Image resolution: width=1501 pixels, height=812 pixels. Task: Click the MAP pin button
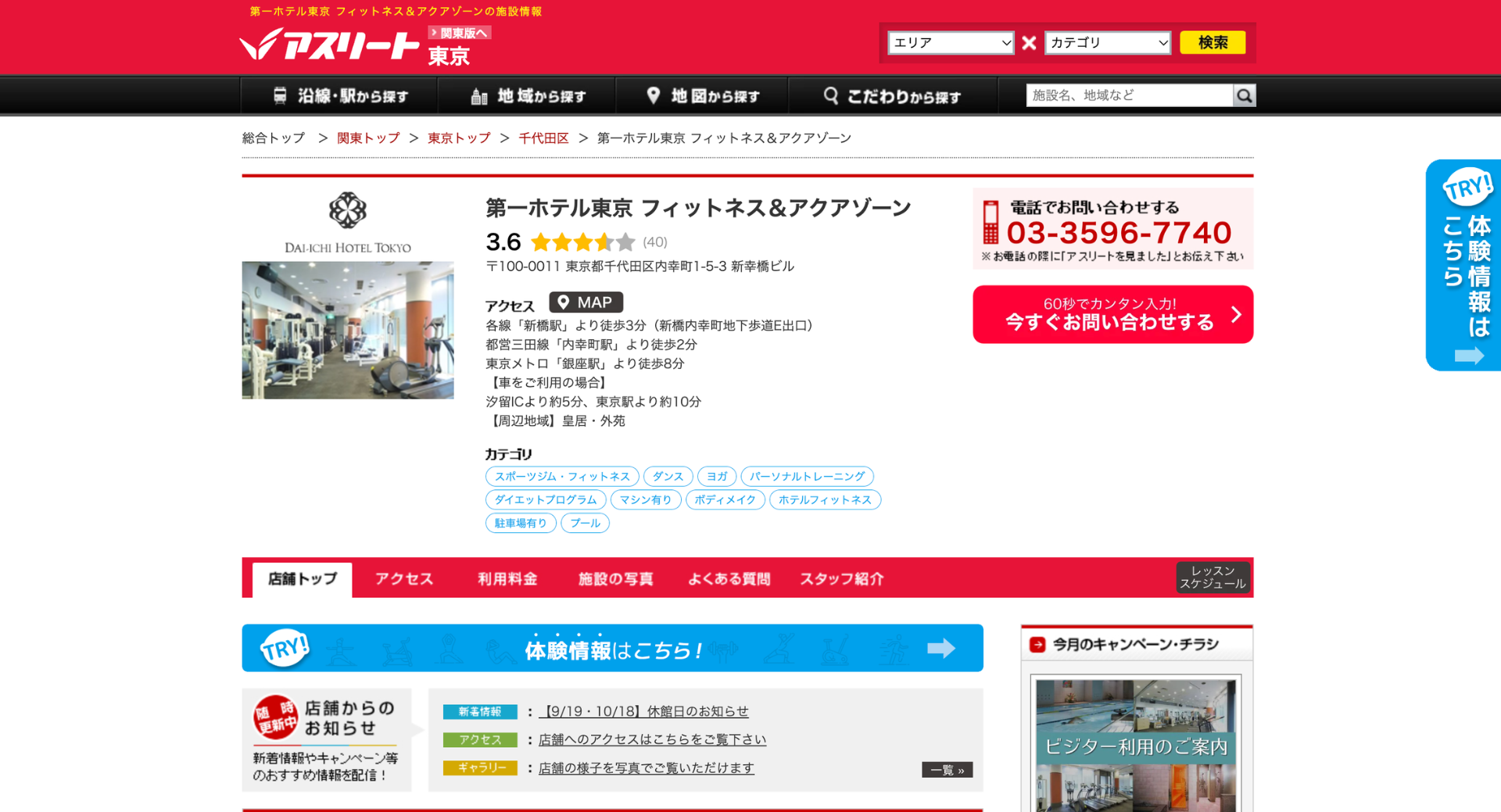coord(586,302)
